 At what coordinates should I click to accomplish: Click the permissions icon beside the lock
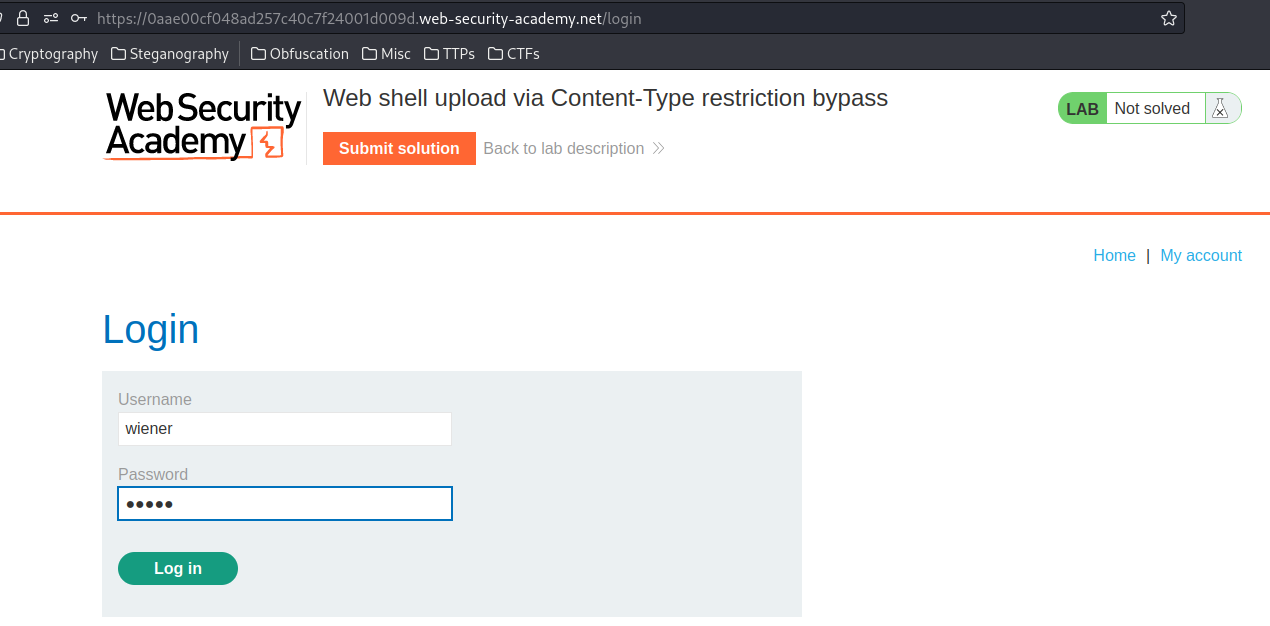tap(51, 18)
